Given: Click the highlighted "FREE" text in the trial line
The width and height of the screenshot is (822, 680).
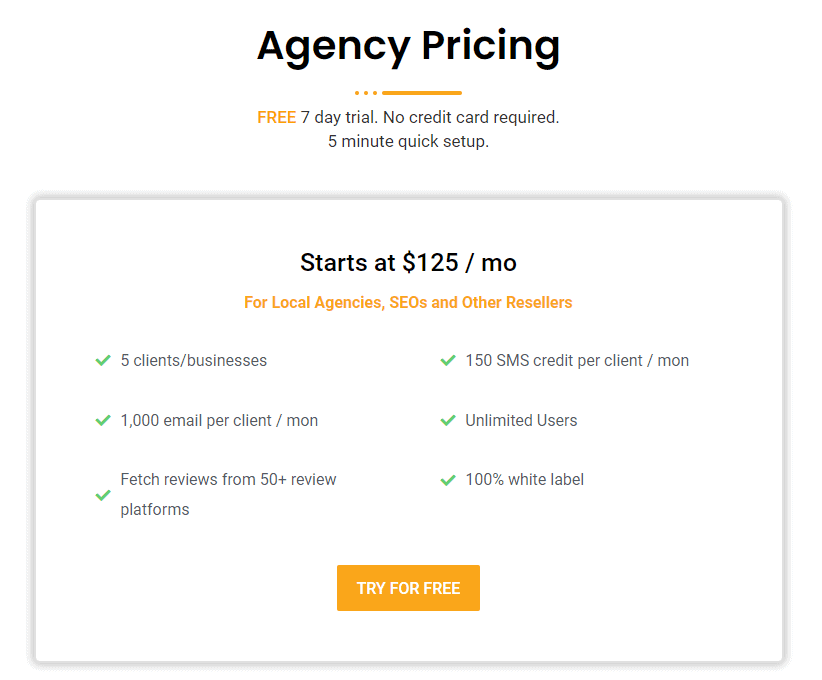Looking at the screenshot, I should click(276, 117).
